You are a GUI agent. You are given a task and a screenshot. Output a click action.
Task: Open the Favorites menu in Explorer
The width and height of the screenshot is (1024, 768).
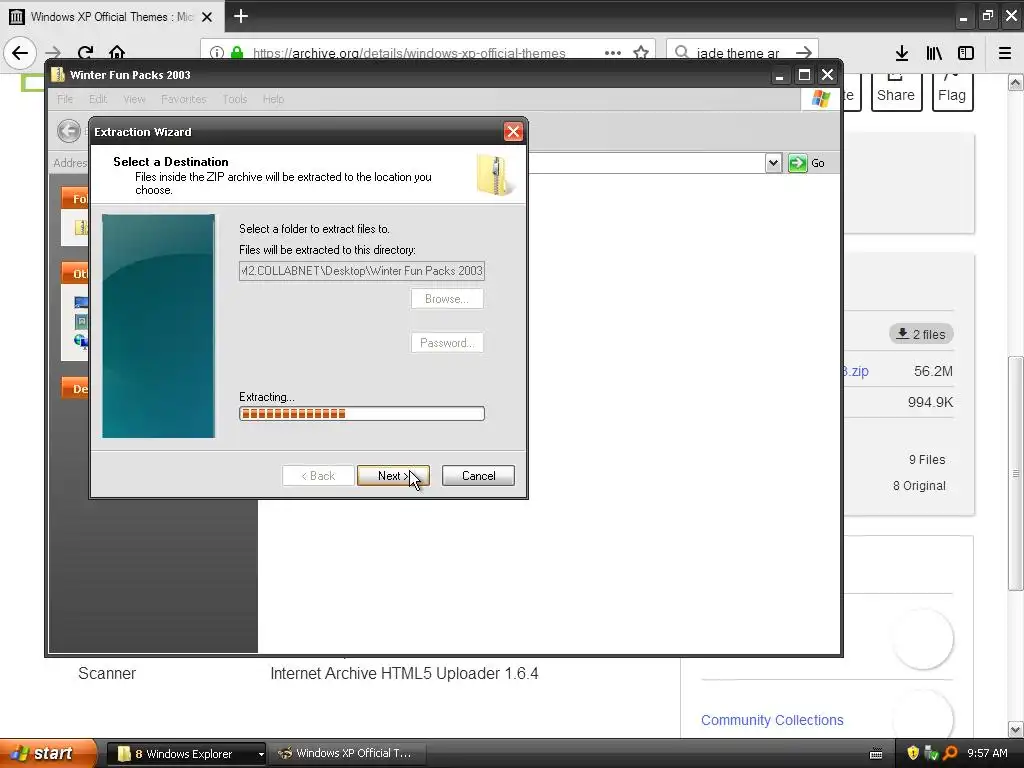(x=184, y=99)
